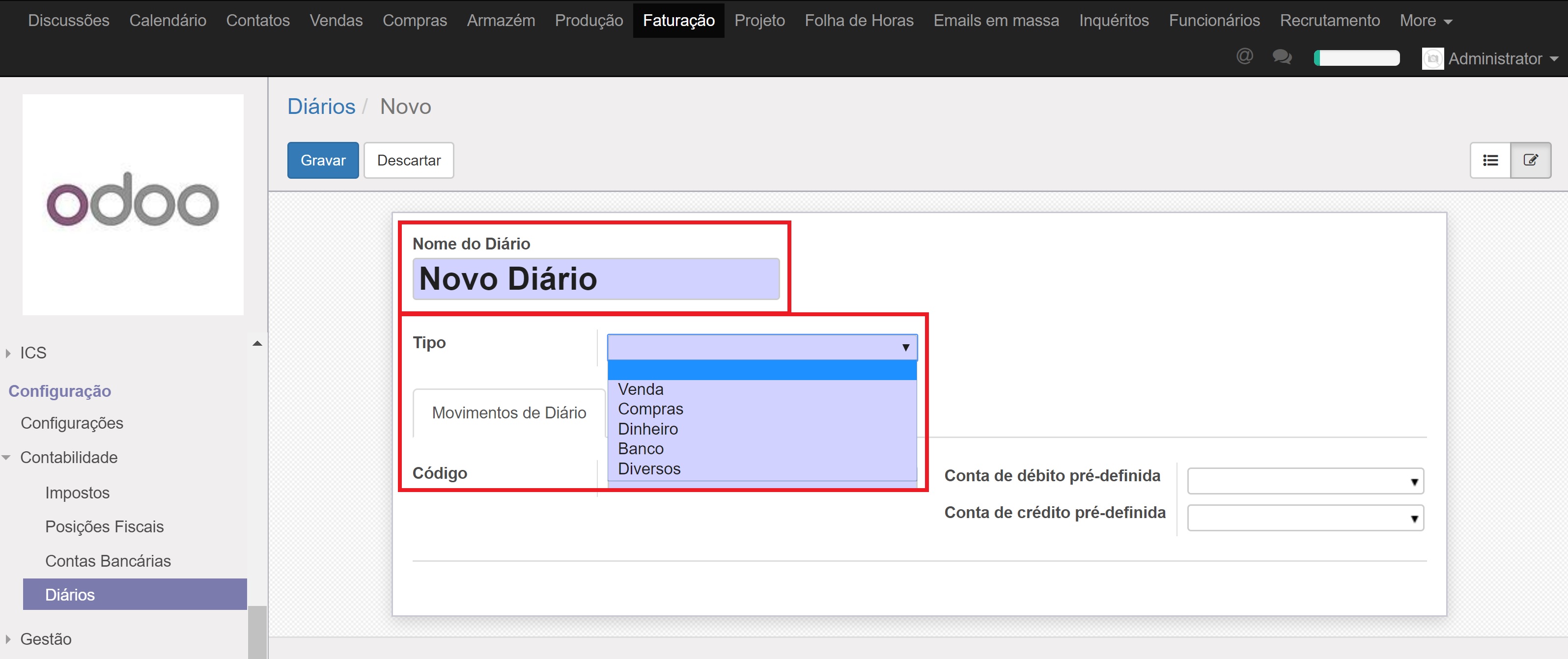Image resolution: width=1568 pixels, height=659 pixels.
Task: Select Banco in the Tipo list
Action: coord(641,449)
